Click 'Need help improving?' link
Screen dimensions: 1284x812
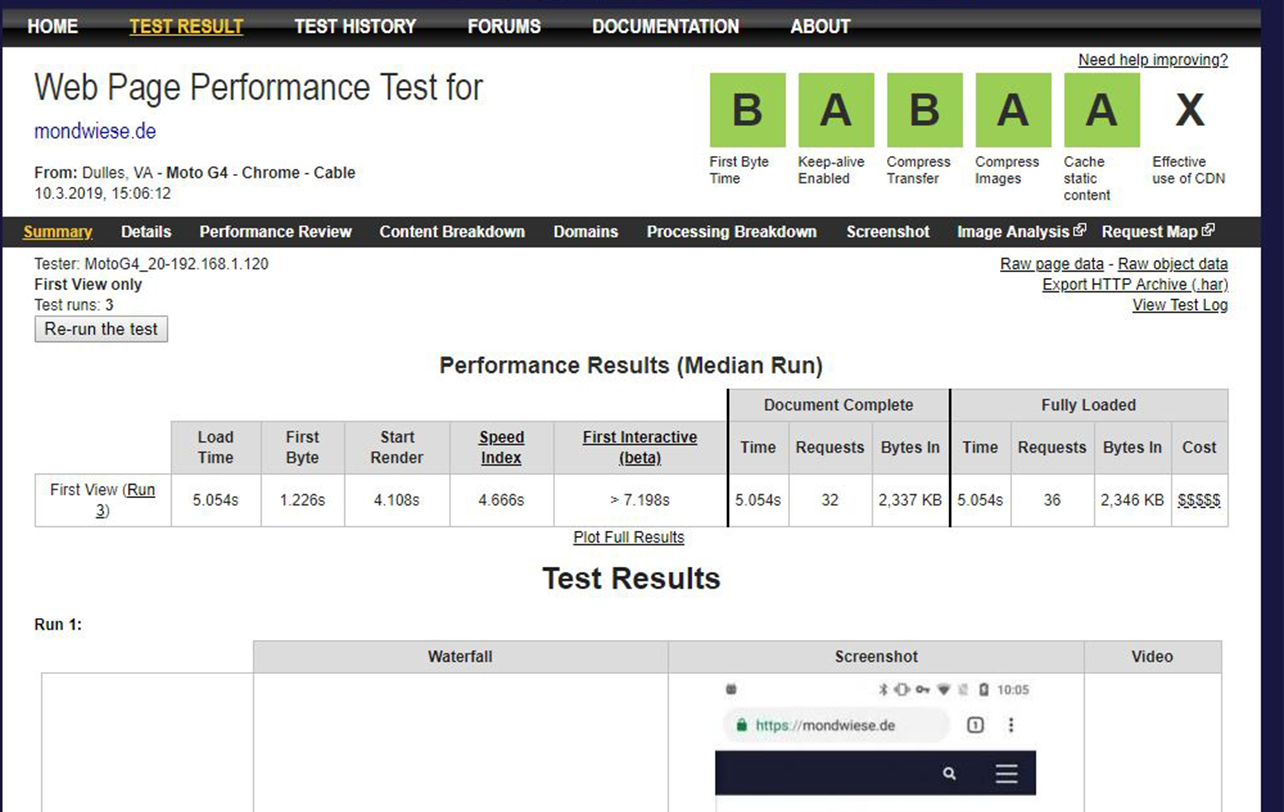click(x=1153, y=60)
